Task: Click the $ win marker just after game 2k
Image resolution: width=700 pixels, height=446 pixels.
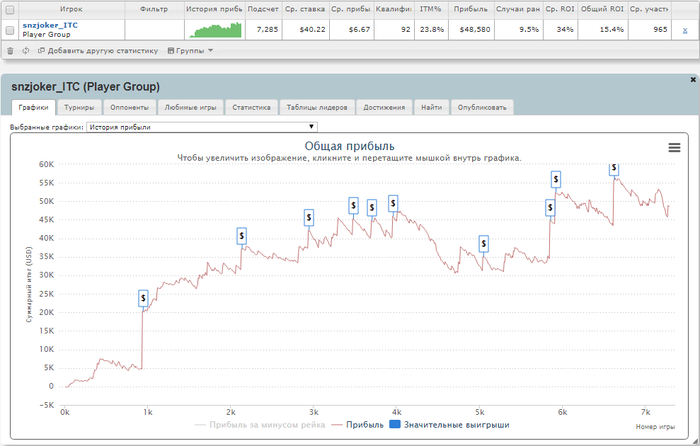Action: (242, 235)
